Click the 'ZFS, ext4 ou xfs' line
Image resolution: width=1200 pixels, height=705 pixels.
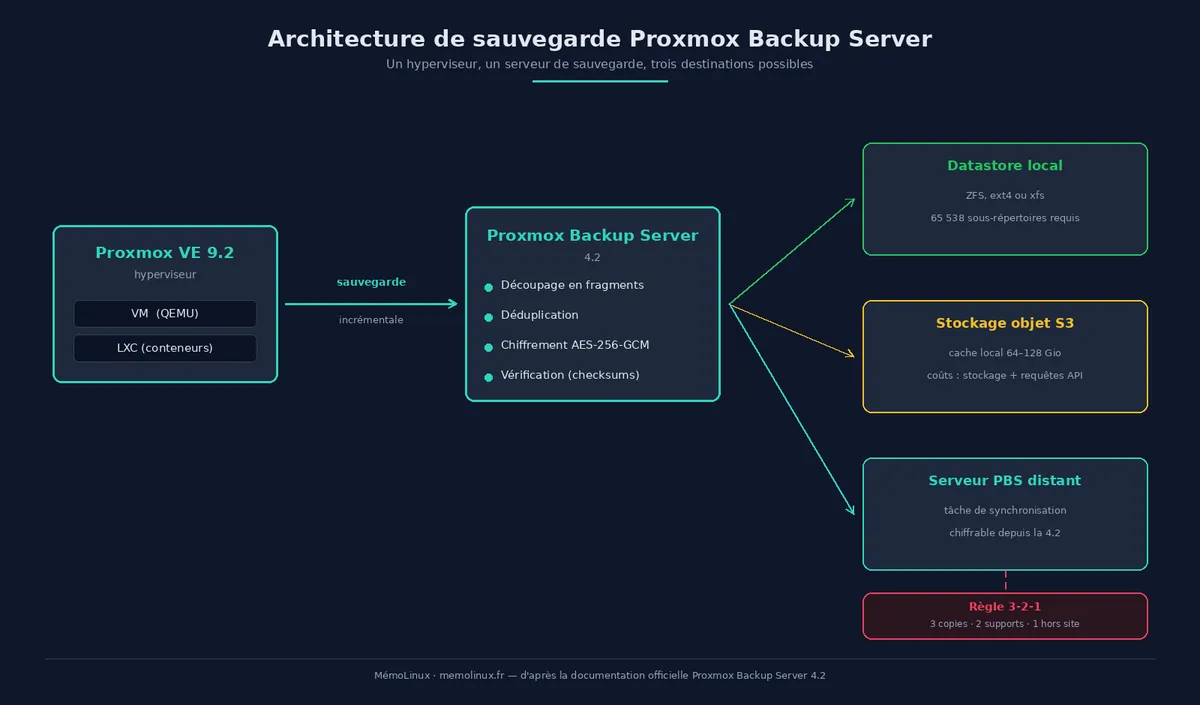[x=1005, y=195]
